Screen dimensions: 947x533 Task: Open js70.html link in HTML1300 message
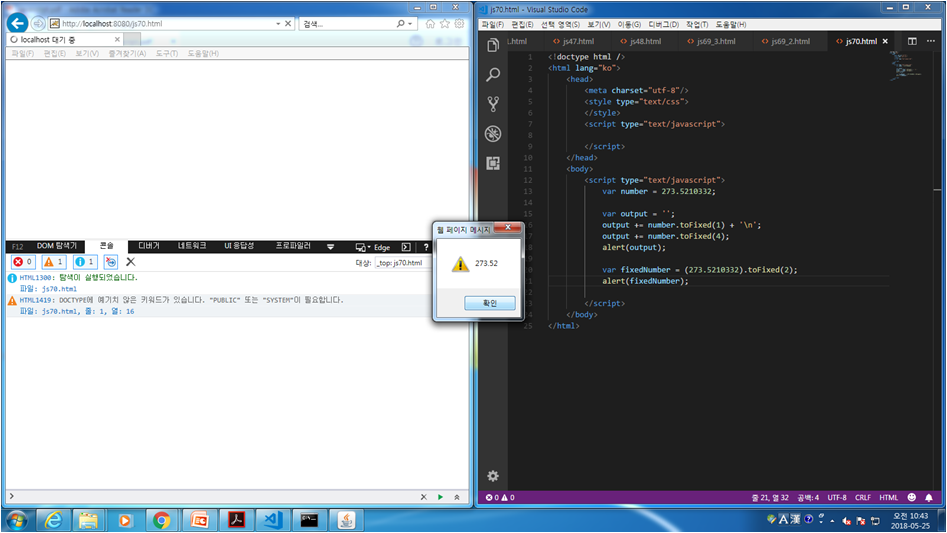click(x=59, y=289)
